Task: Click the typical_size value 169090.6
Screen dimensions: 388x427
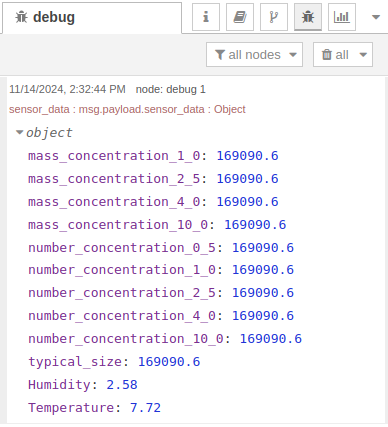Action: 169,362
